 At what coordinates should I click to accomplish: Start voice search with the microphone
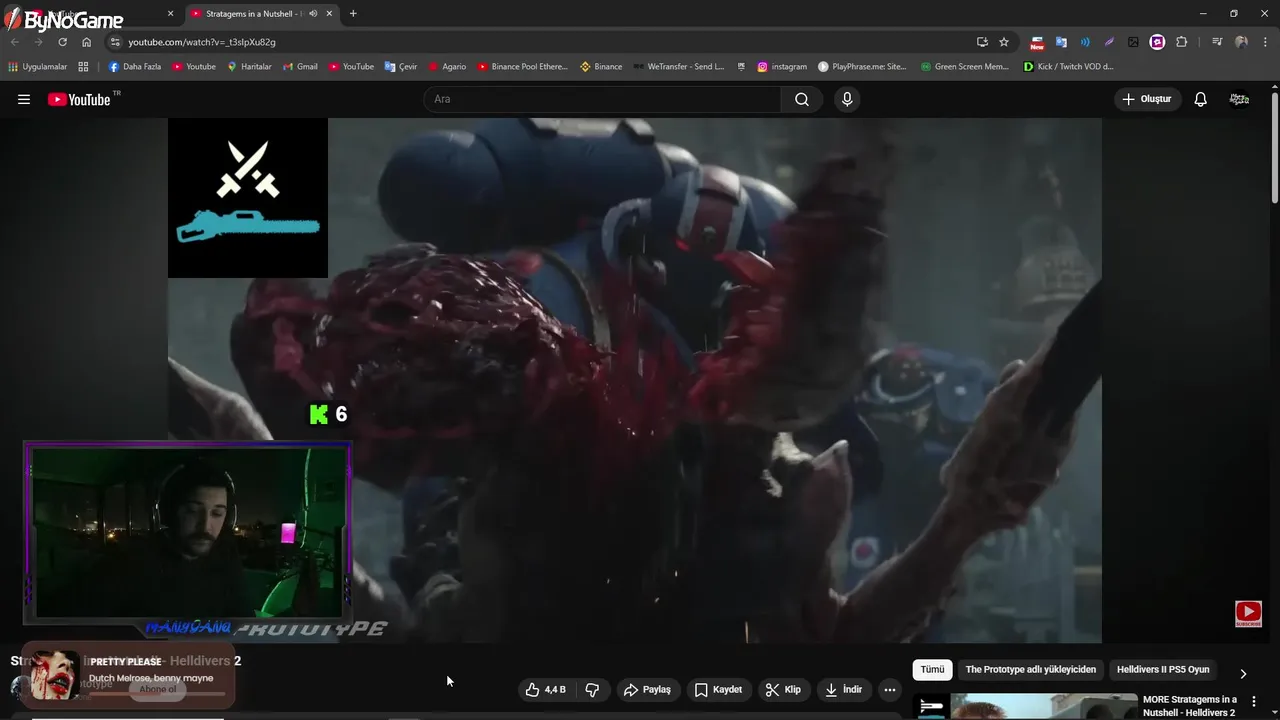(x=847, y=99)
